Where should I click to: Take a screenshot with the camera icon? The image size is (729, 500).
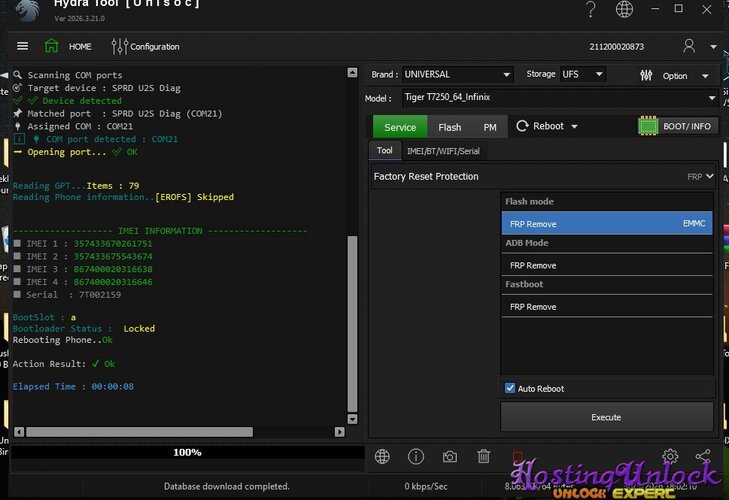click(450, 457)
